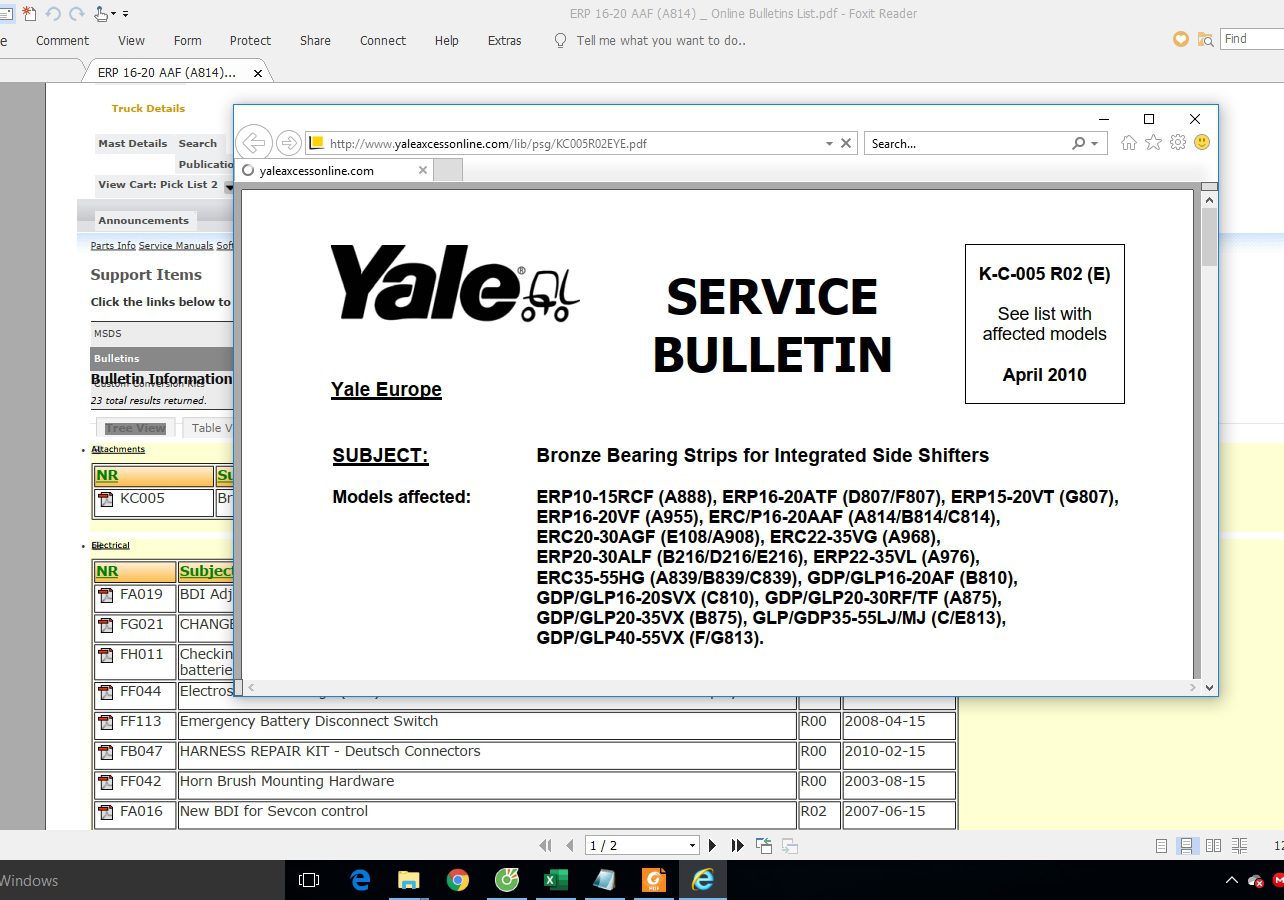
Task: Go to first page in Foxit
Action: 545,845
